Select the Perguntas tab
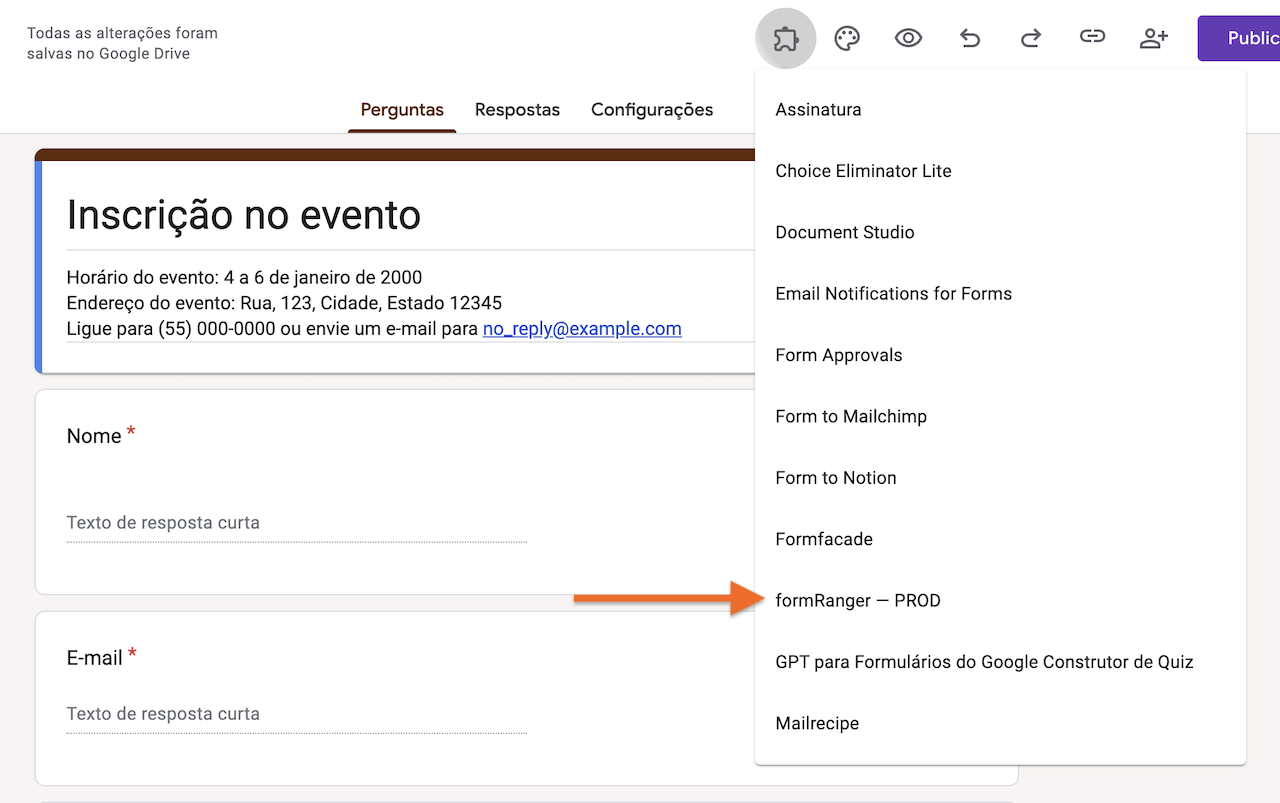The width and height of the screenshot is (1280, 803). coord(402,110)
